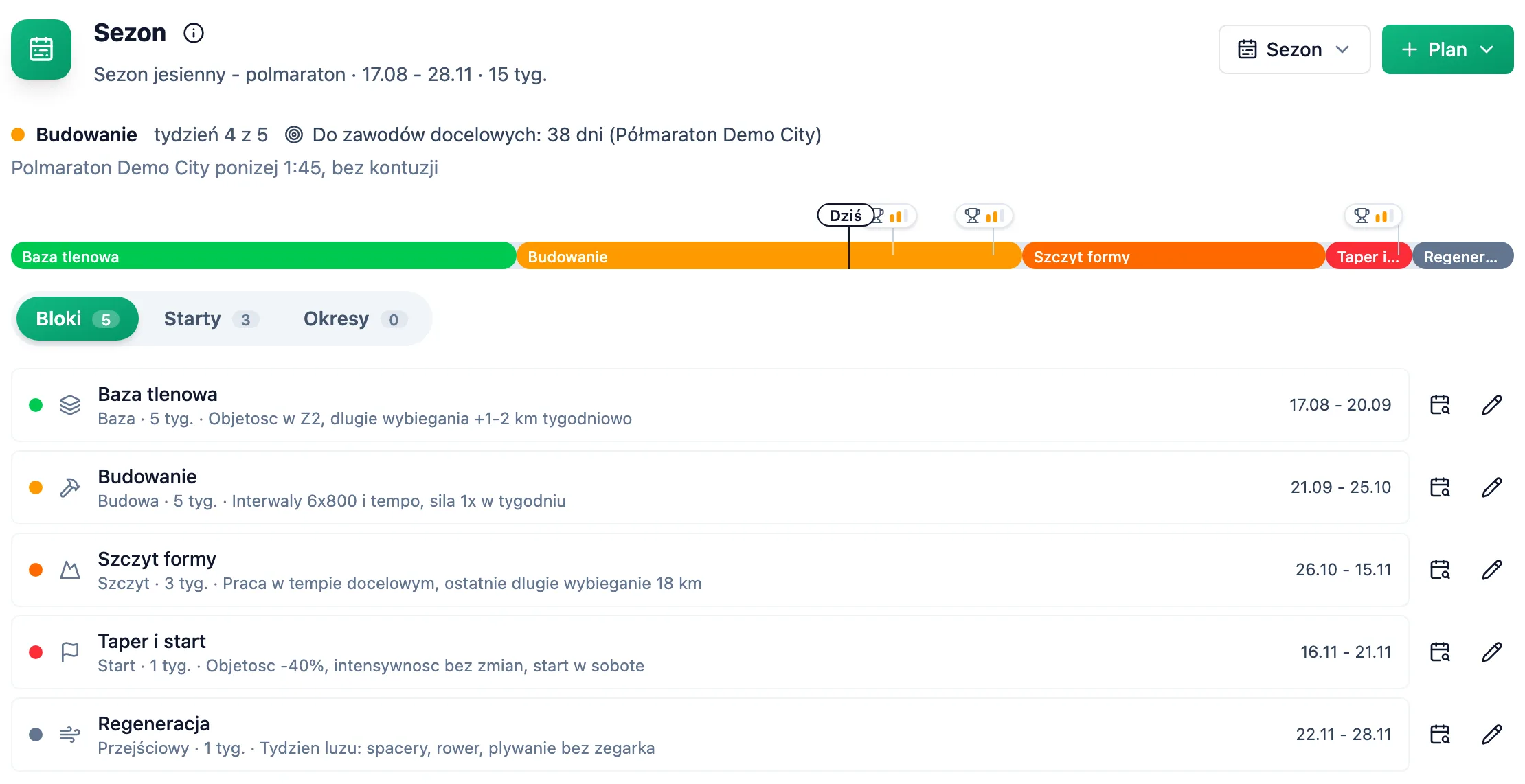Open the green Plan dropdown button
The height and width of the screenshot is (784, 1525).
(1447, 49)
